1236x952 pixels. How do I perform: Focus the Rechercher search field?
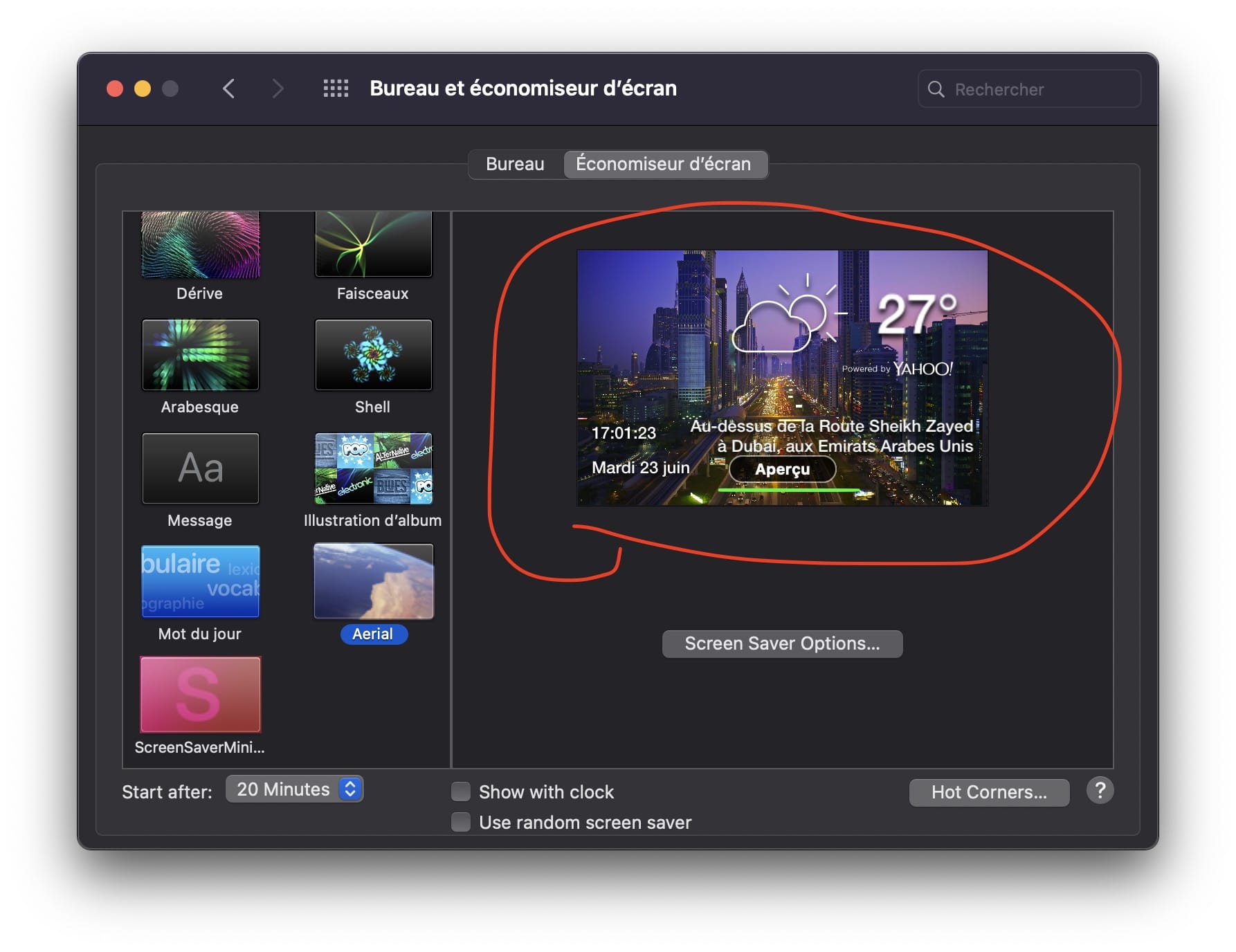(x=1029, y=89)
